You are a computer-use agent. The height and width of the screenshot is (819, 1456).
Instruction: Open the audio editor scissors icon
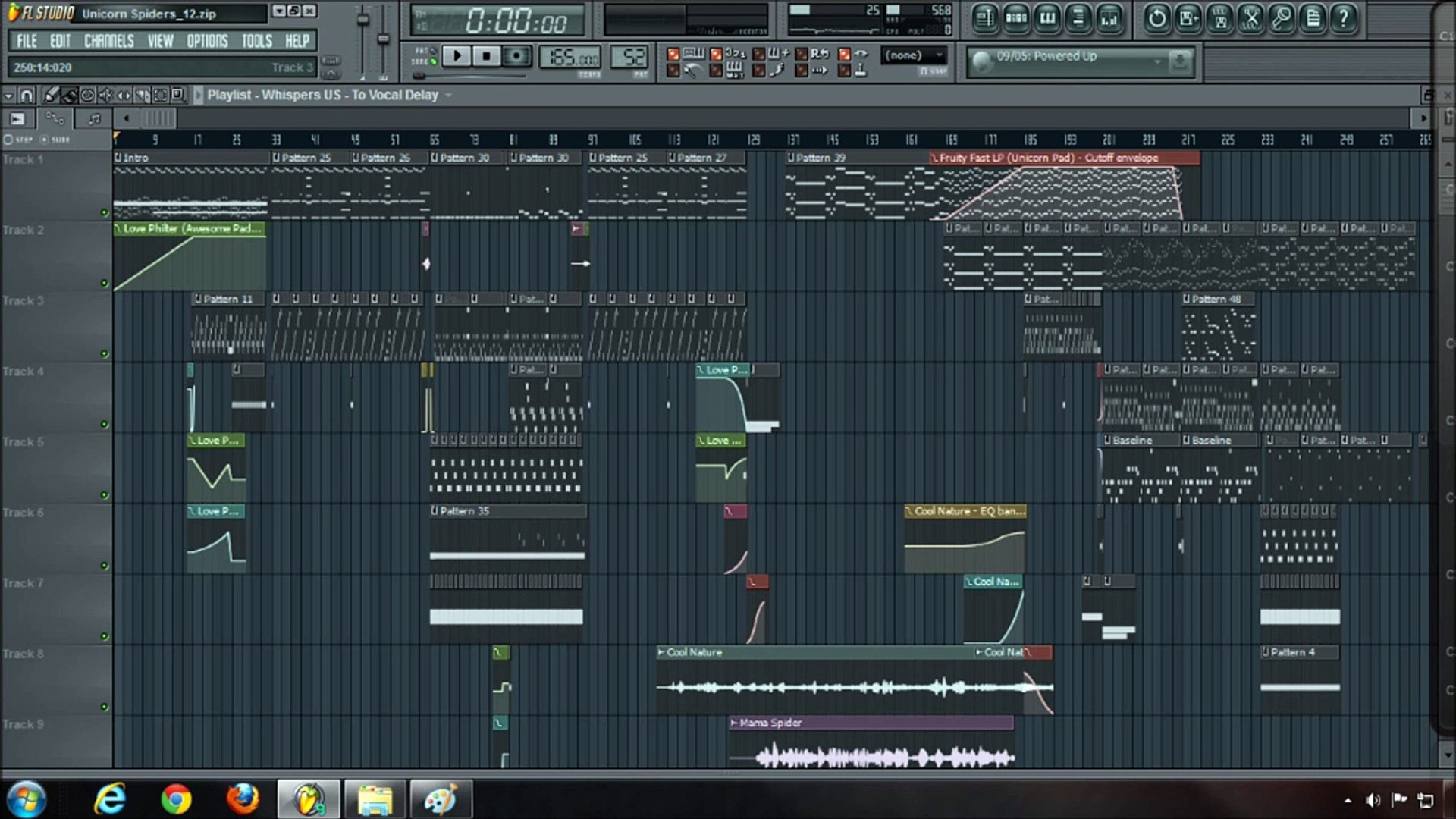click(x=1250, y=18)
